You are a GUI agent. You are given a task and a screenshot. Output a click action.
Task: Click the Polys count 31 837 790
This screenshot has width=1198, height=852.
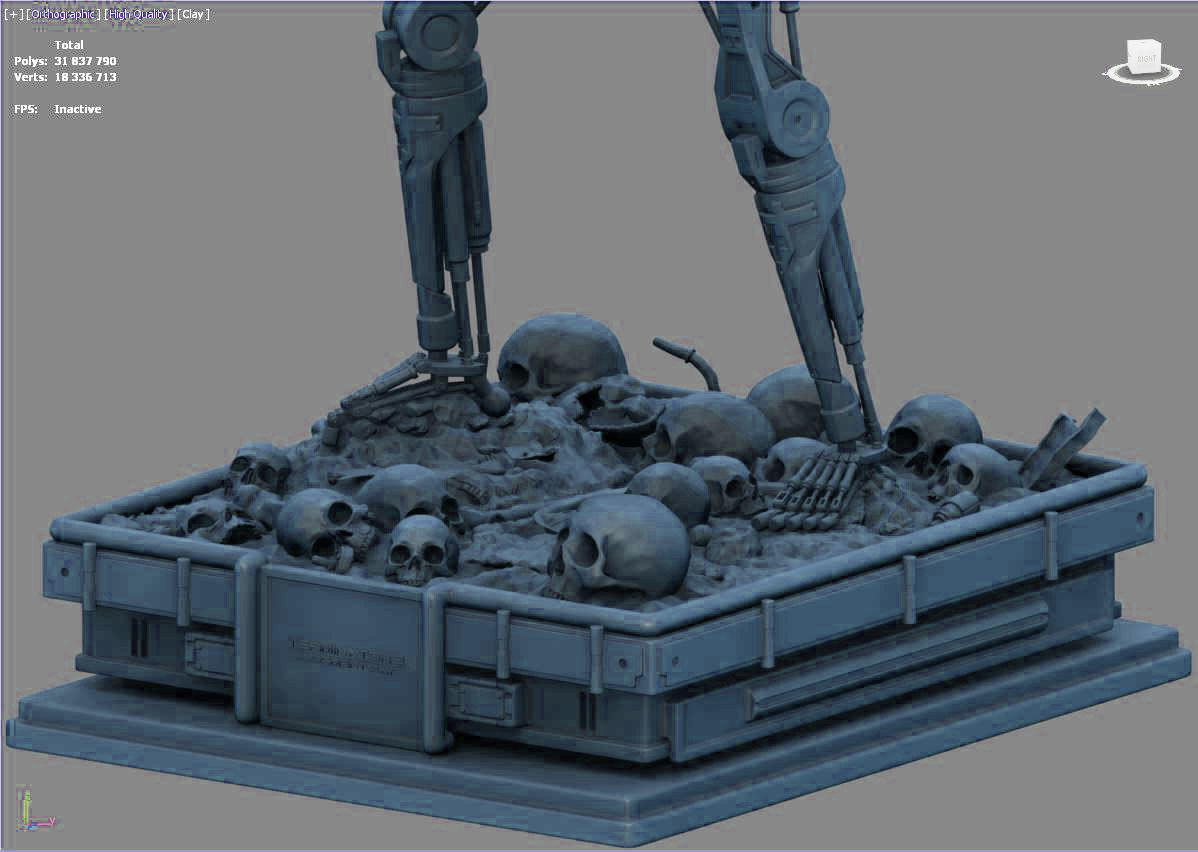coord(85,61)
